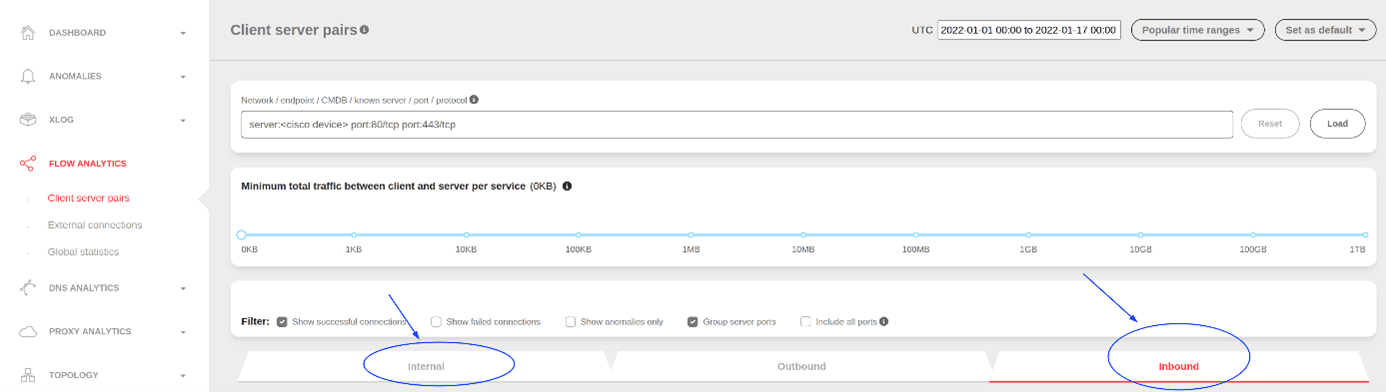The image size is (1386, 392).
Task: Select the Inbound tab
Action: 1178,366
